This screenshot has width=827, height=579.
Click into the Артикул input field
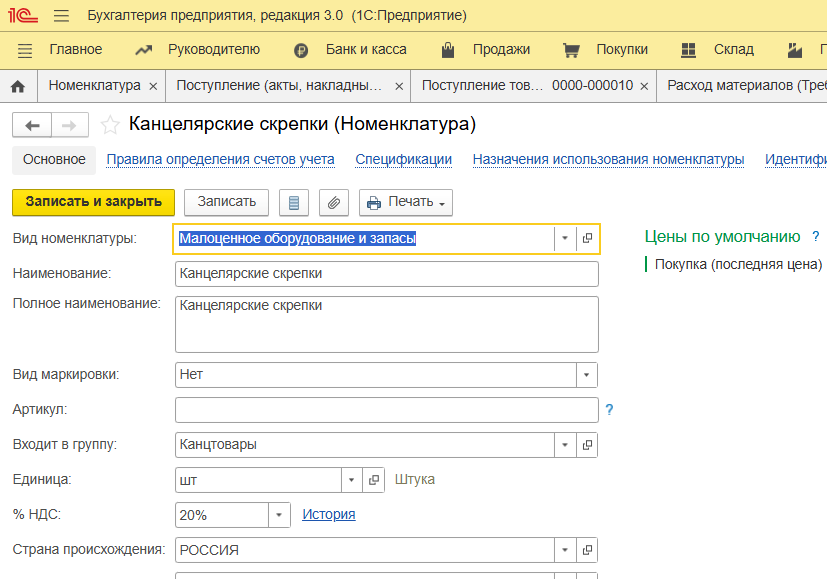386,410
